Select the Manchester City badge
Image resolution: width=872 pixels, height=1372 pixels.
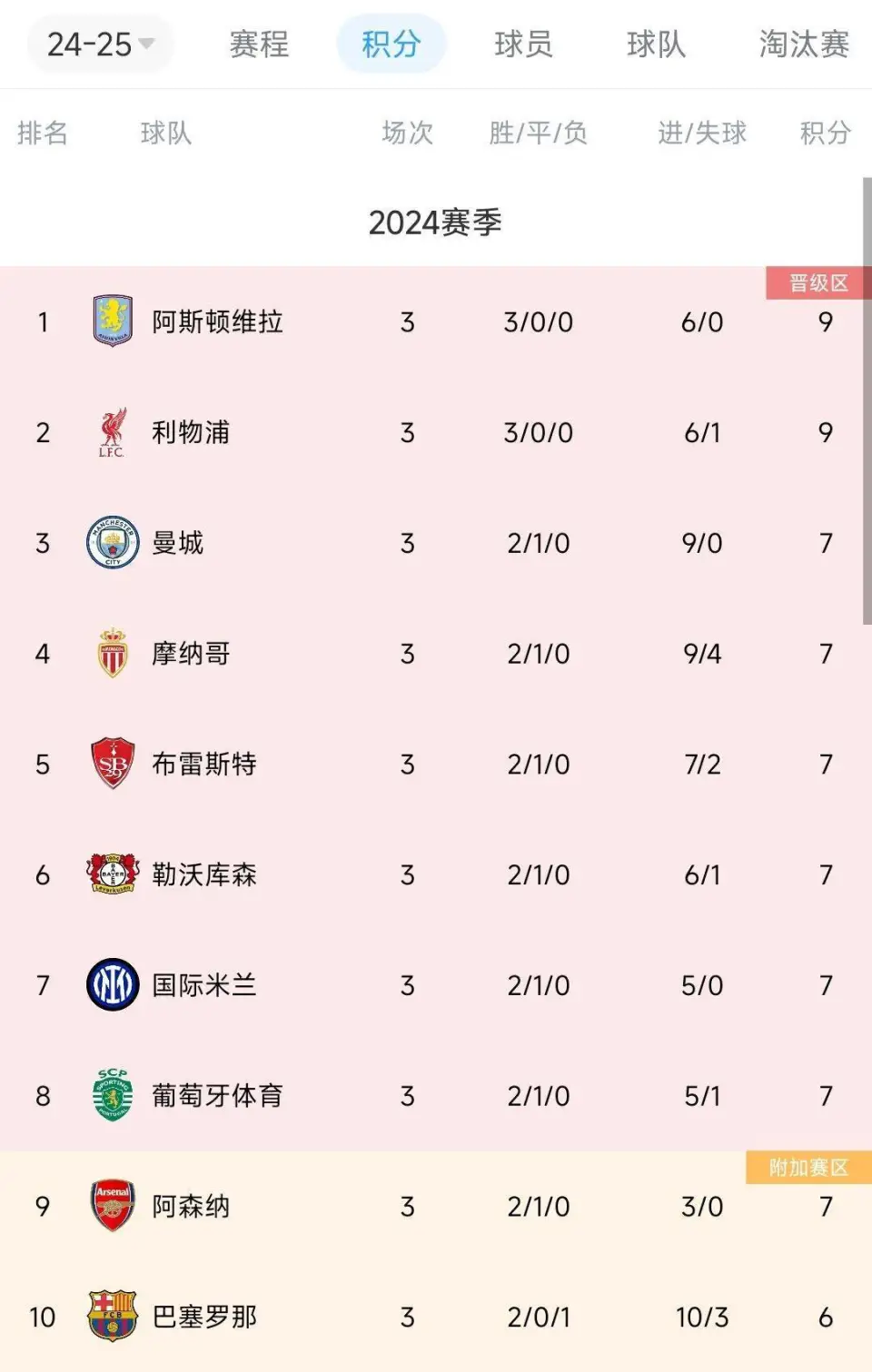[x=113, y=543]
